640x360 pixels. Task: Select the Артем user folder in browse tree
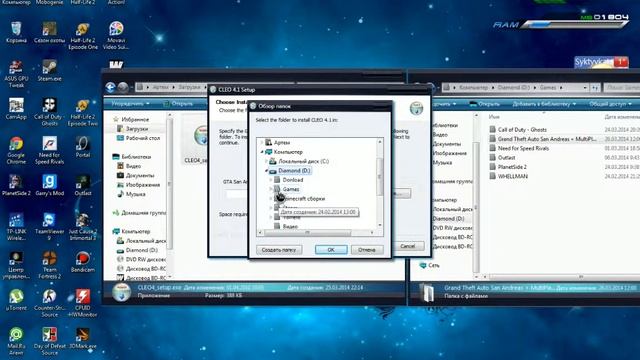[x=282, y=142]
